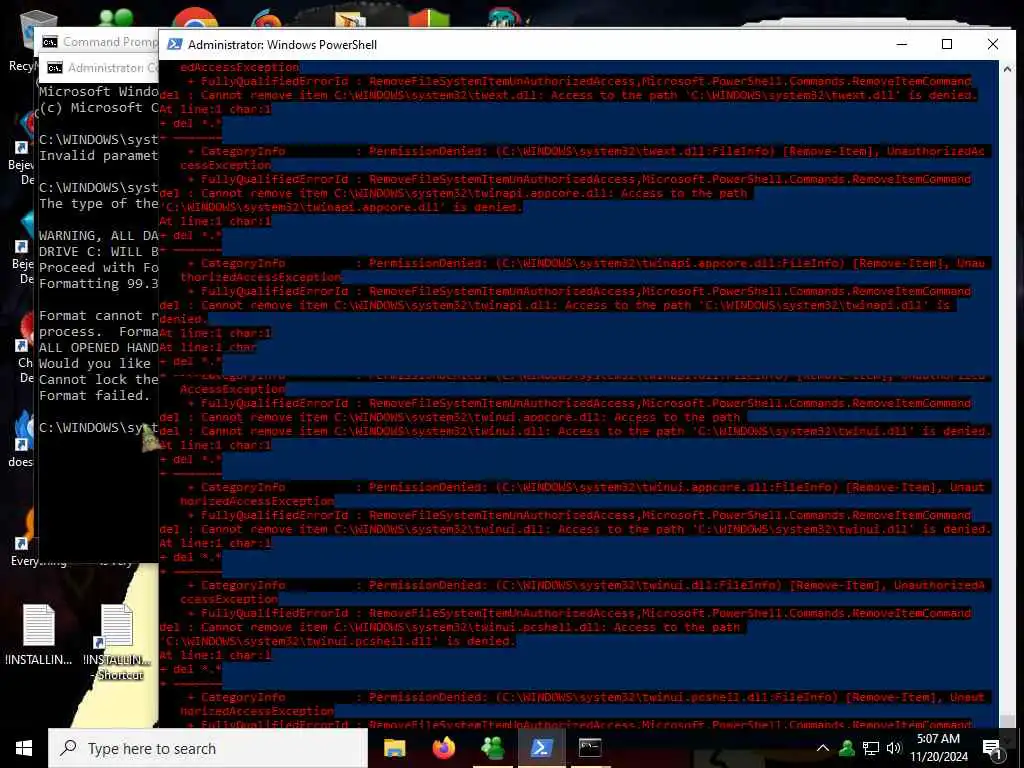This screenshot has height=768, width=1024.
Task: Click the Command Prompt window title icon
Action: click(x=50, y=42)
